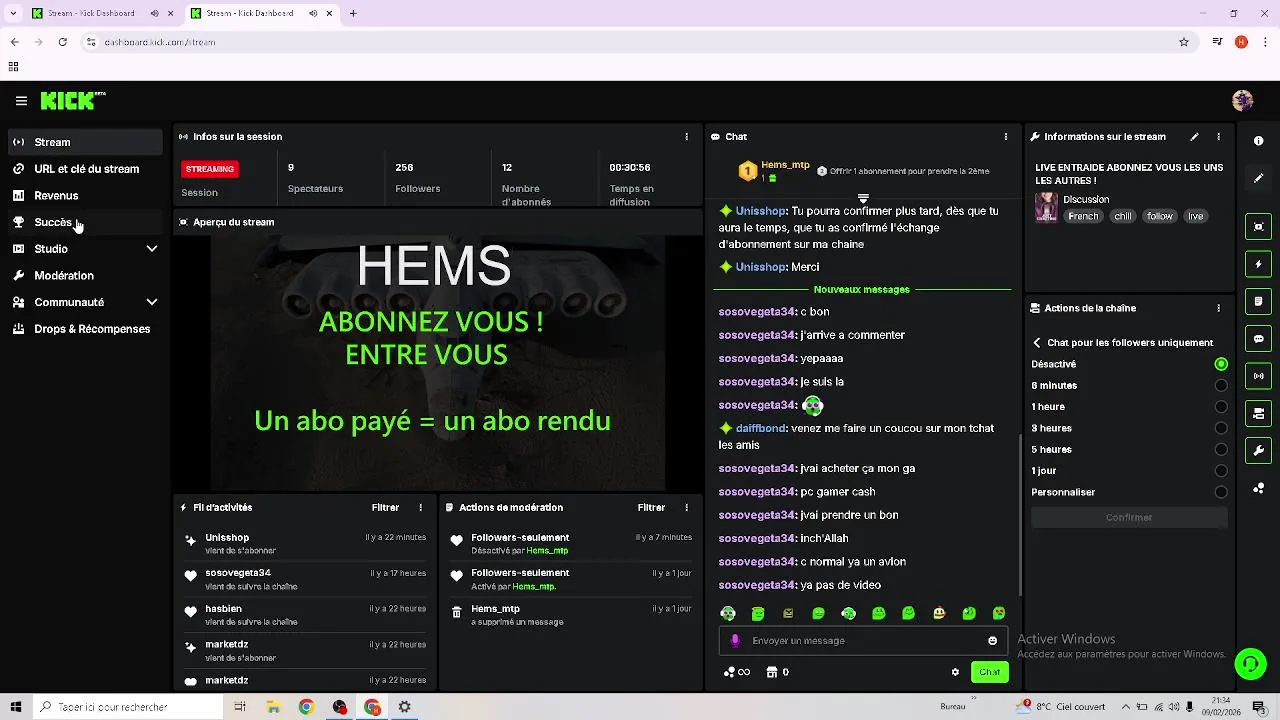1280x720 pixels.
Task: Open the apps grid icon in bookmarks bar
Action: pyautogui.click(x=13, y=67)
